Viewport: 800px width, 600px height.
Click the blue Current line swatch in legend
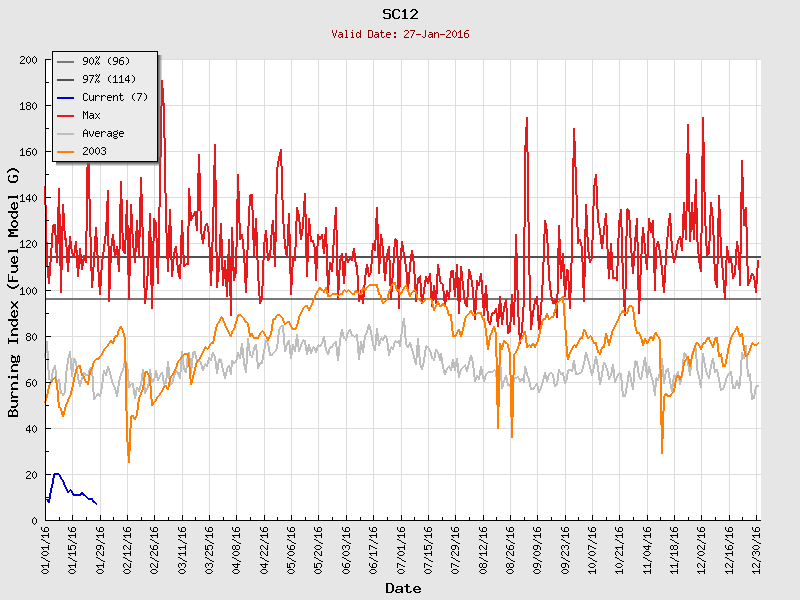point(67,97)
